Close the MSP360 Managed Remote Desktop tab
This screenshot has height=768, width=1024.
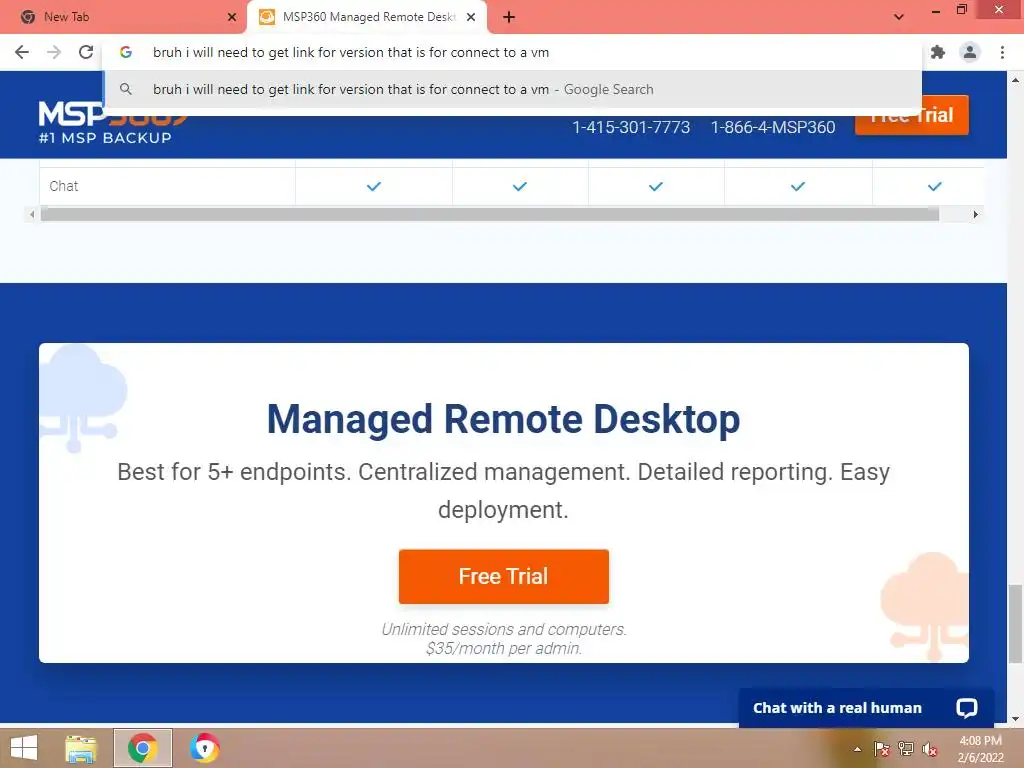click(471, 17)
